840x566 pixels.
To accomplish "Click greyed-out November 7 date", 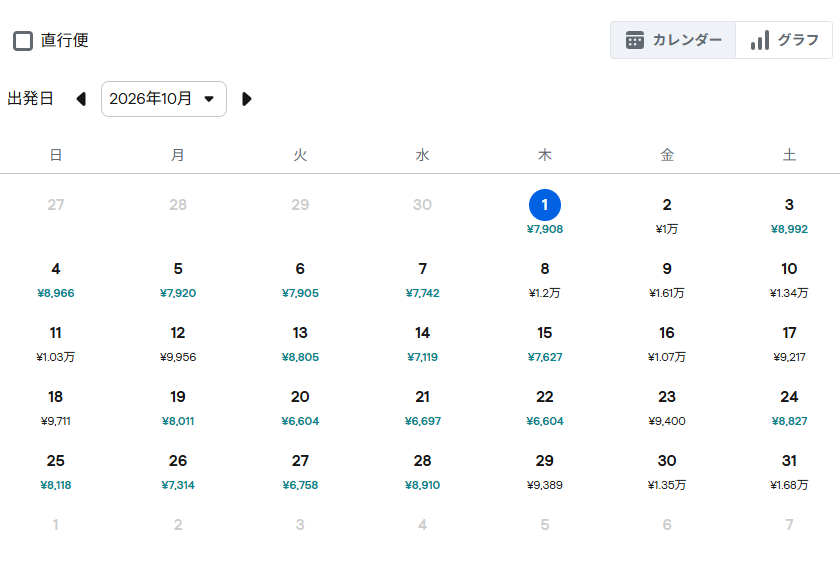I will click(x=789, y=525).
